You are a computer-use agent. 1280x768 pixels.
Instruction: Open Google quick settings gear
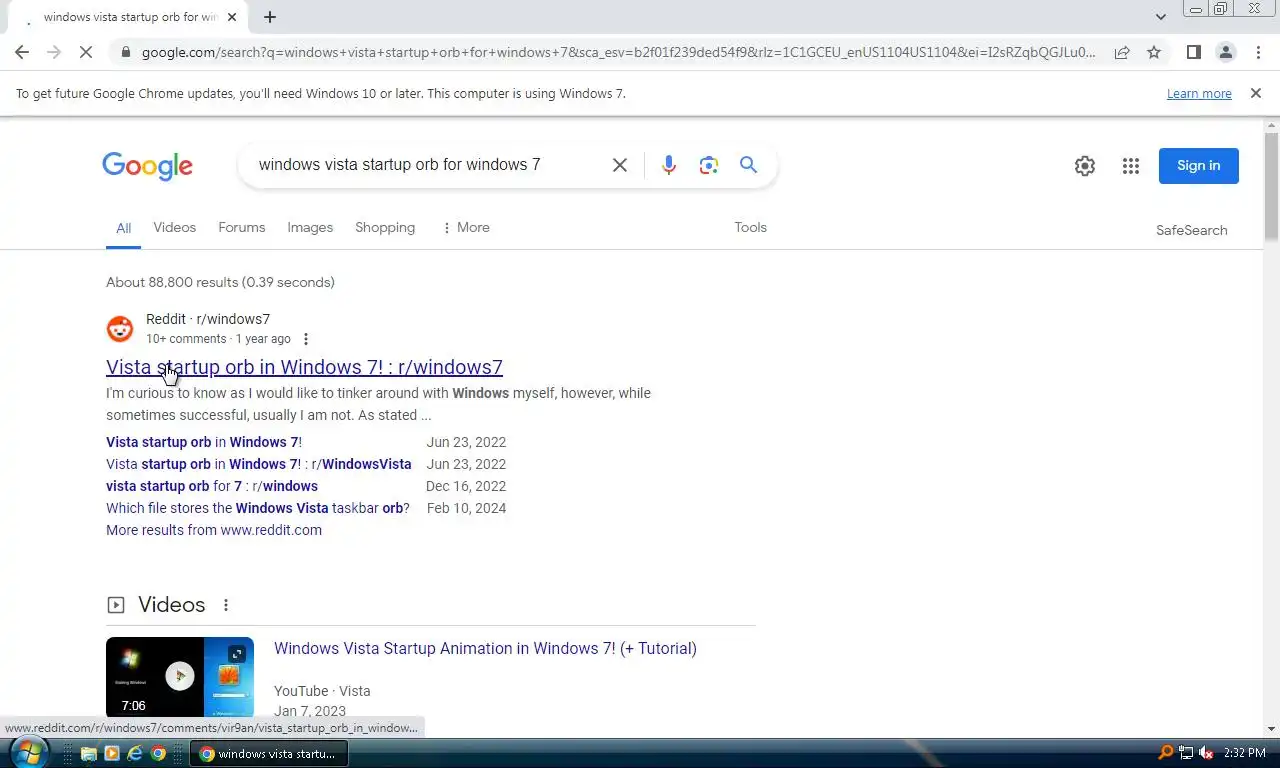pyautogui.click(x=1085, y=166)
